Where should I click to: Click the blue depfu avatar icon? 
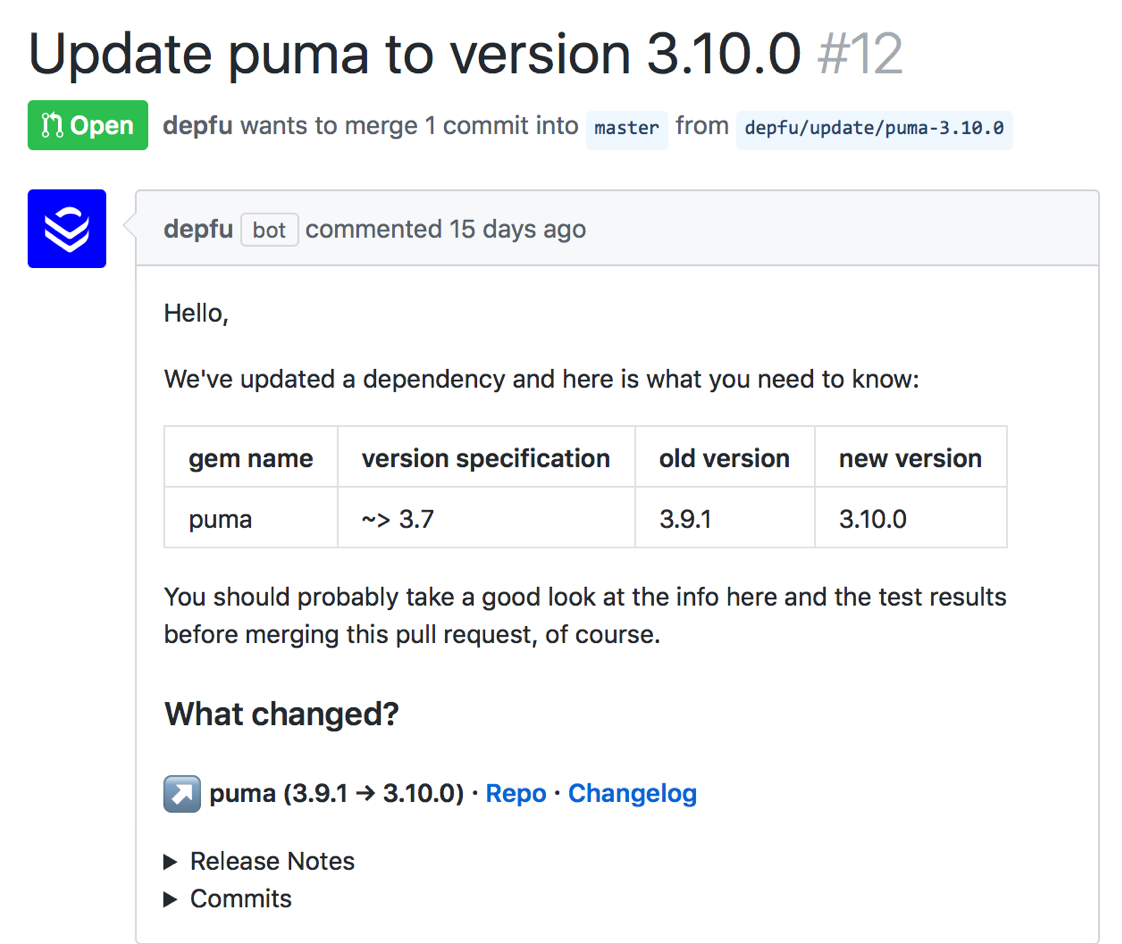67,229
